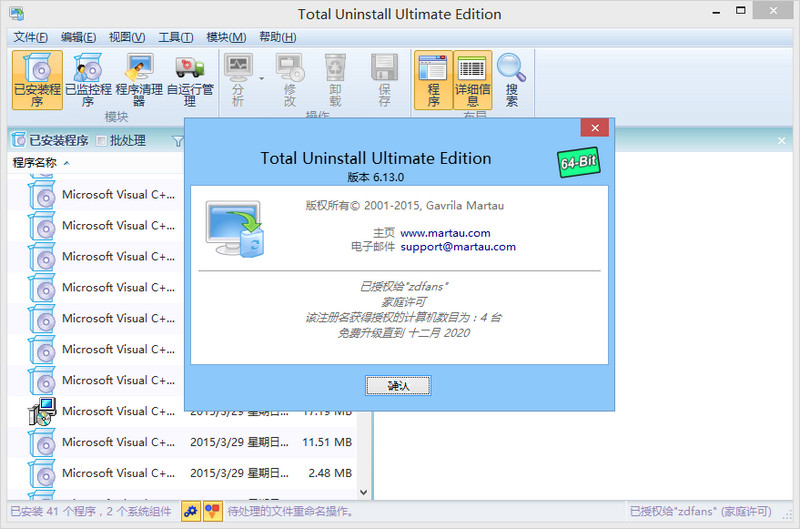Open the 编辑(E) menu
The height and width of the screenshot is (529, 800).
tap(78, 37)
